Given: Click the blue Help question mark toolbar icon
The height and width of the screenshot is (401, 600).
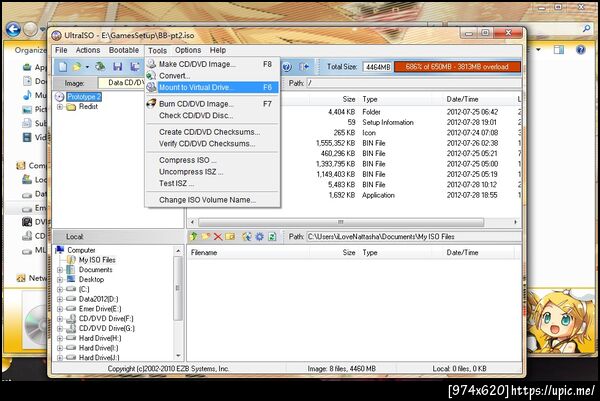Looking at the screenshot, I should pyautogui.click(x=287, y=67).
